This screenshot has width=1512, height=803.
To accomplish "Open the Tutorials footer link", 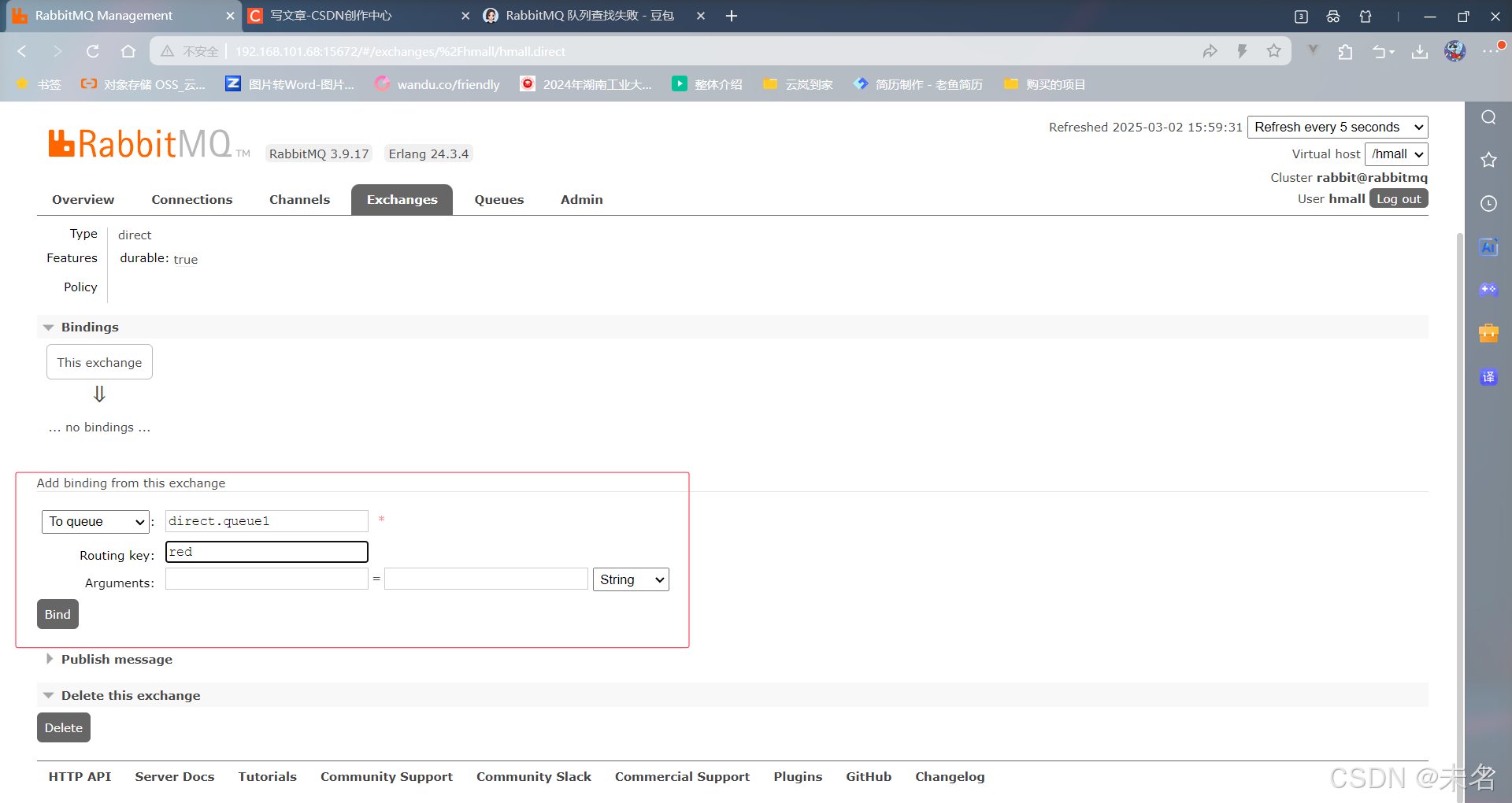I will [268, 776].
